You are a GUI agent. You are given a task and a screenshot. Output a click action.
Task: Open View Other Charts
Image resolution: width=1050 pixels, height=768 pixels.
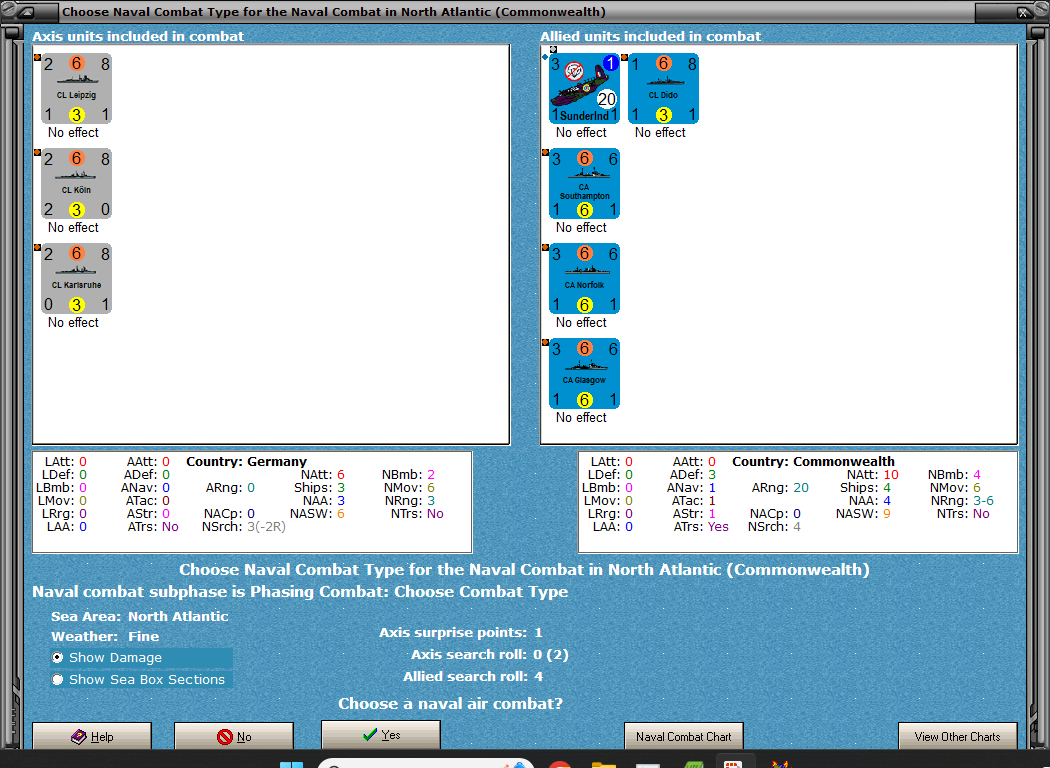(958, 737)
